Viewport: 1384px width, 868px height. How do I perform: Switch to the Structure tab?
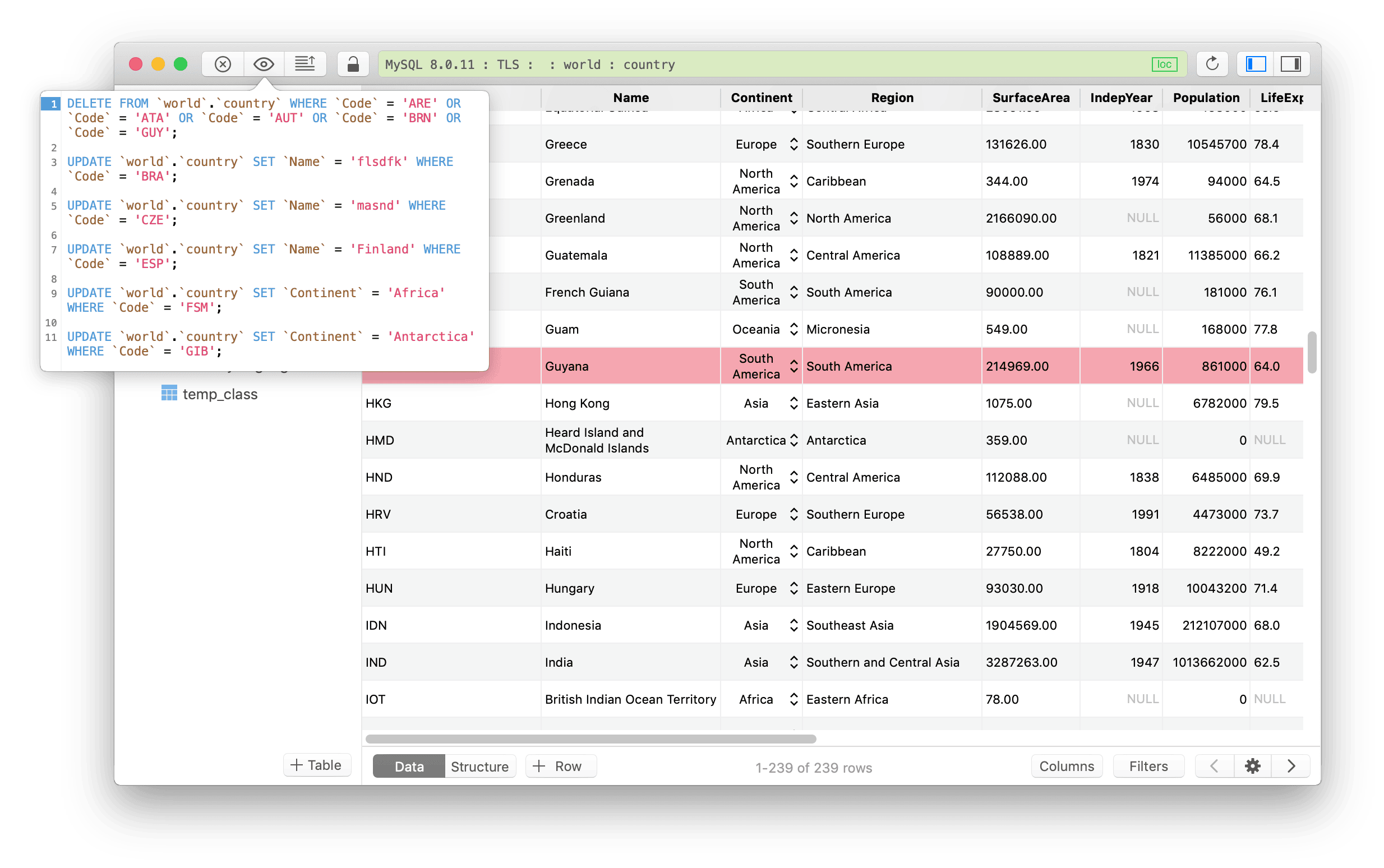coord(479,767)
